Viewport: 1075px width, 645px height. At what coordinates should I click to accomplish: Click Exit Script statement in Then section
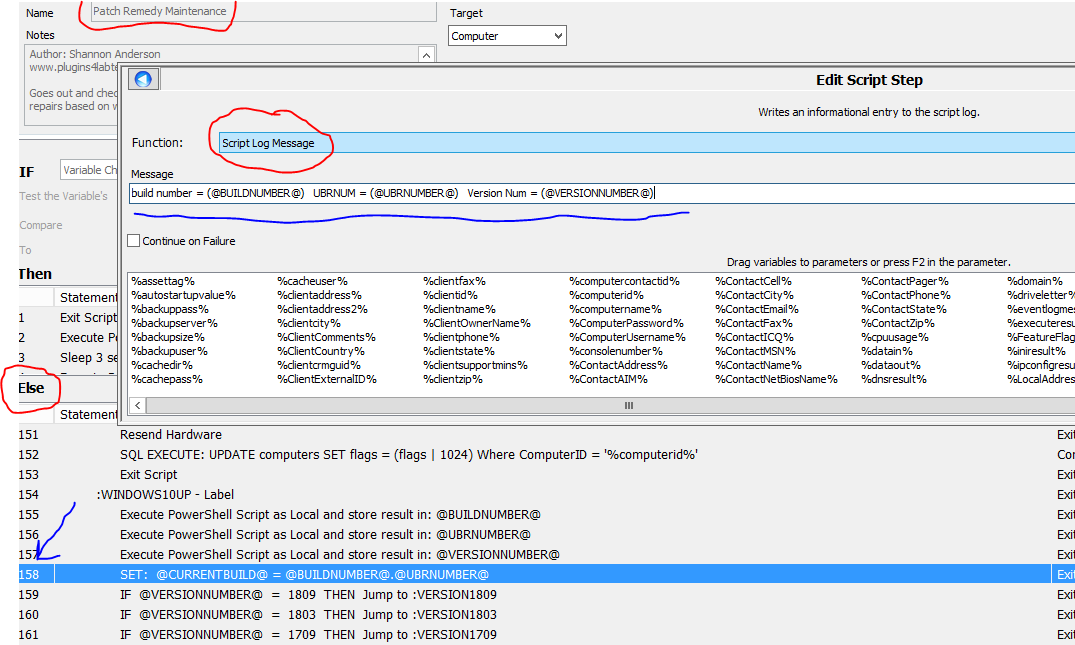point(88,318)
